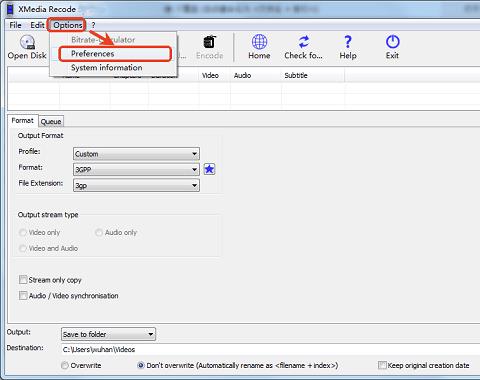Click the XMedia Recode title bar app icon
The image size is (480, 380).
coord(11,9)
